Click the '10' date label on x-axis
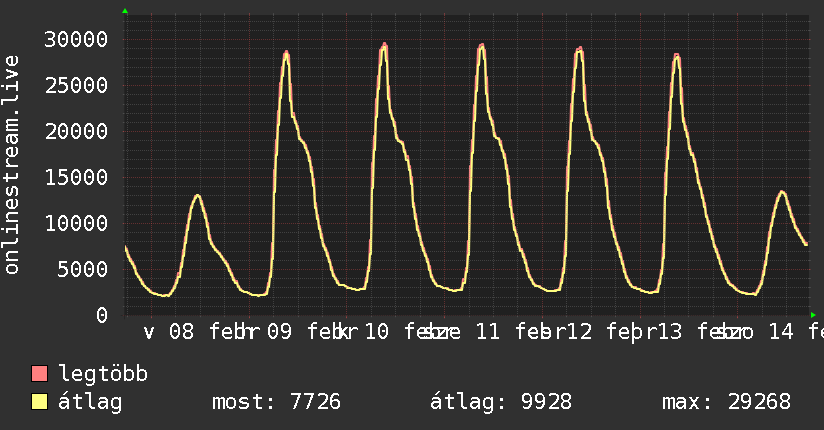Screen dimensions: 824x430 coord(377,332)
